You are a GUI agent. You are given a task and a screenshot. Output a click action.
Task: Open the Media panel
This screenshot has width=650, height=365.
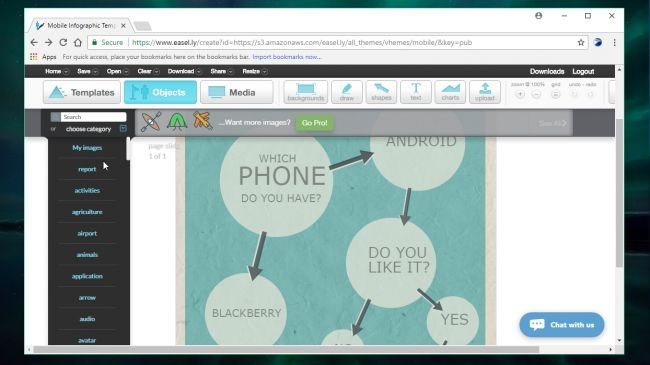click(237, 92)
